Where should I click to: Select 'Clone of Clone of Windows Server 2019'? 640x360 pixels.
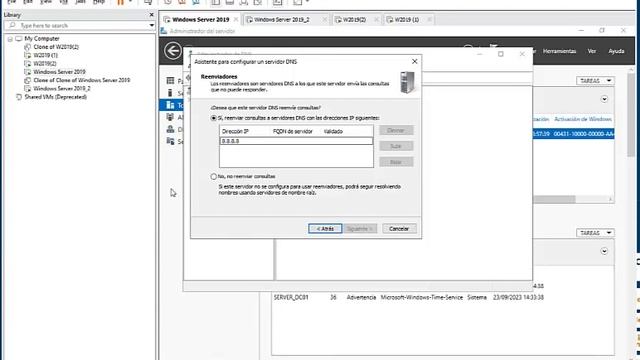click(x=82, y=80)
